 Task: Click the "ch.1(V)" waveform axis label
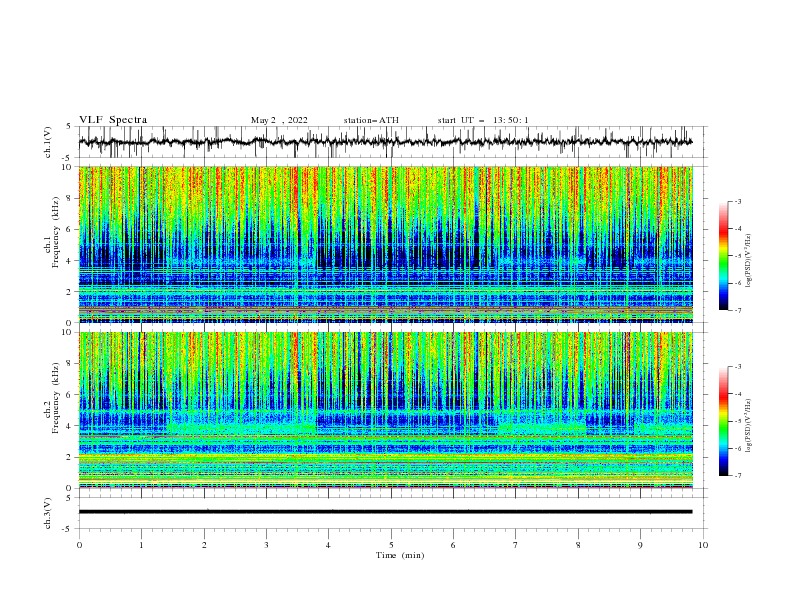(x=48, y=142)
